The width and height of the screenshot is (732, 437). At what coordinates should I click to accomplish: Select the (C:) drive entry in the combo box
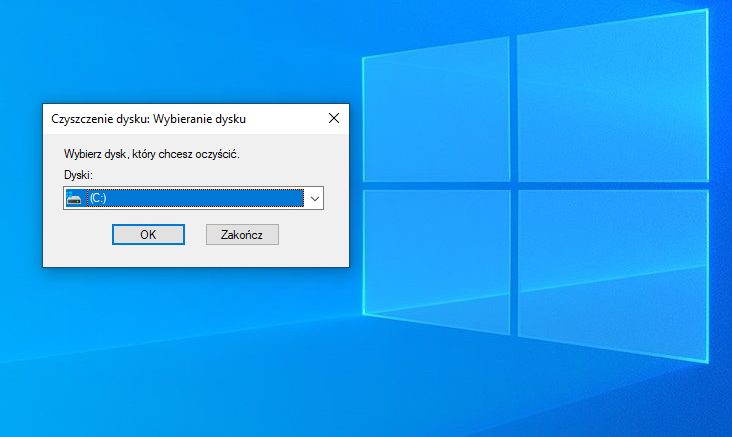[195, 198]
